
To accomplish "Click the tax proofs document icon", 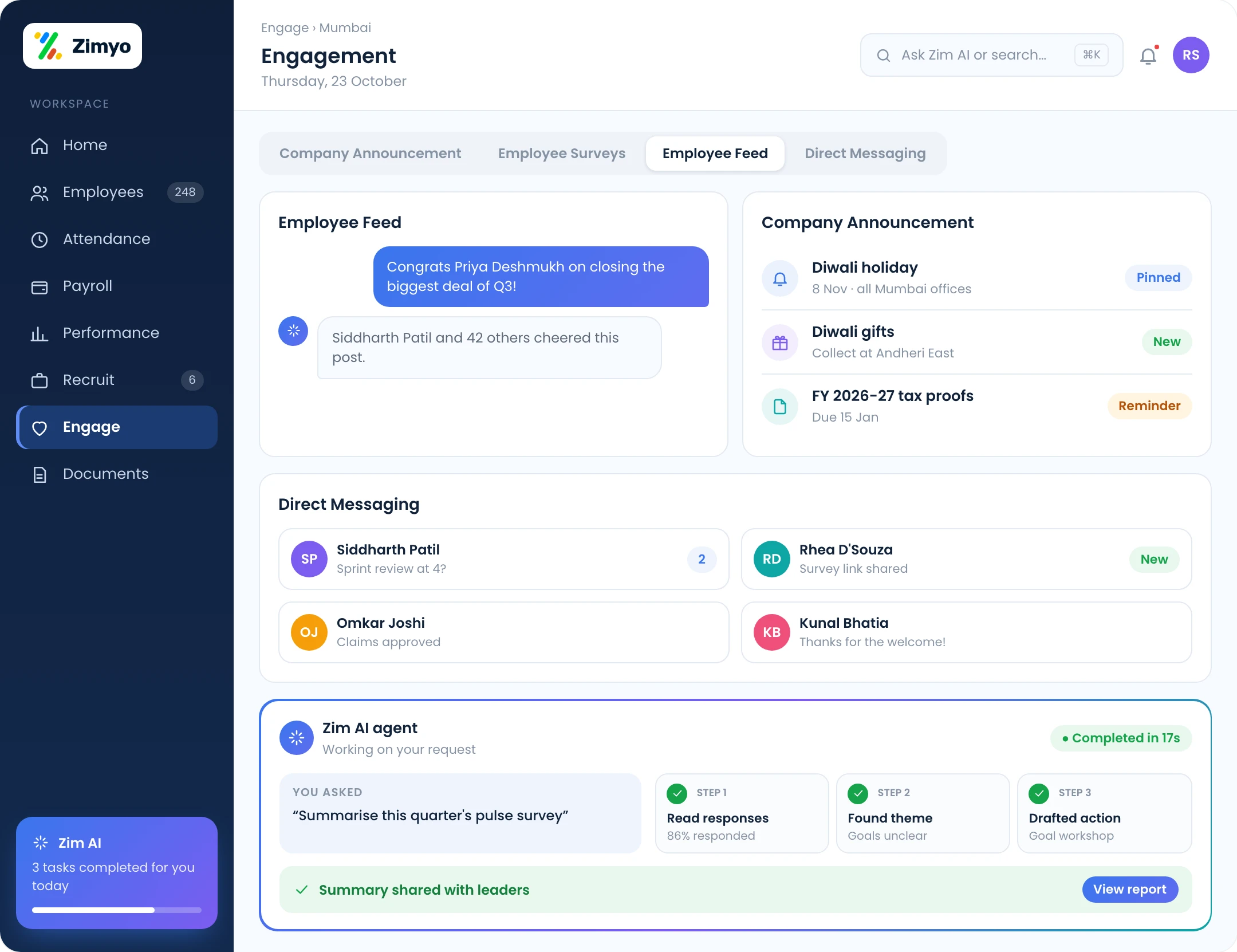I will tap(780, 407).
